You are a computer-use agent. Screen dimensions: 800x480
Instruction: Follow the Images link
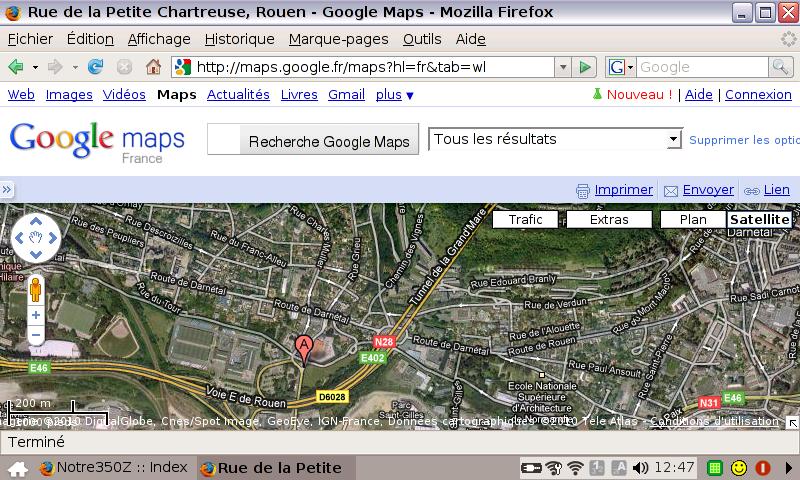click(x=69, y=95)
